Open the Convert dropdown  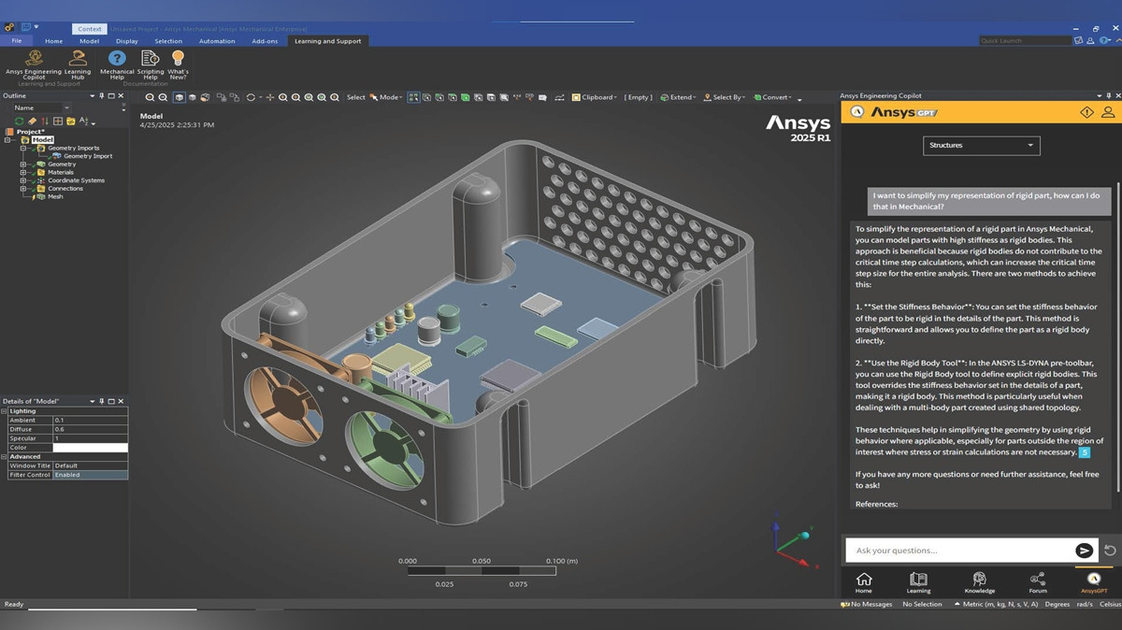tap(773, 97)
